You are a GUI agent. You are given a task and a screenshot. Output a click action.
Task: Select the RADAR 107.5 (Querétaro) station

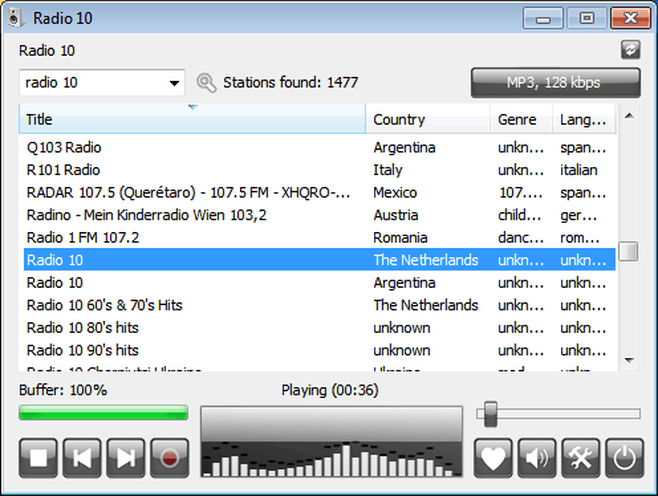pyautogui.click(x=188, y=193)
